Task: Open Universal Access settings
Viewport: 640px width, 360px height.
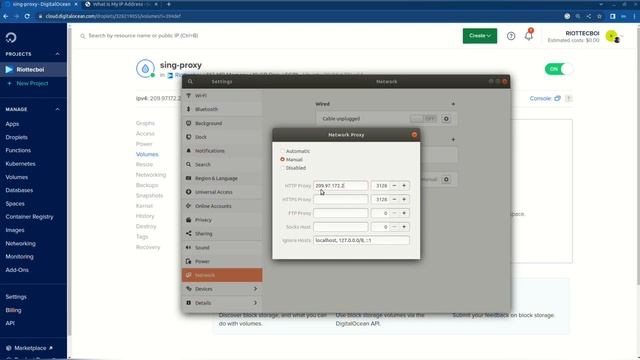Action: pyautogui.click(x=222, y=192)
